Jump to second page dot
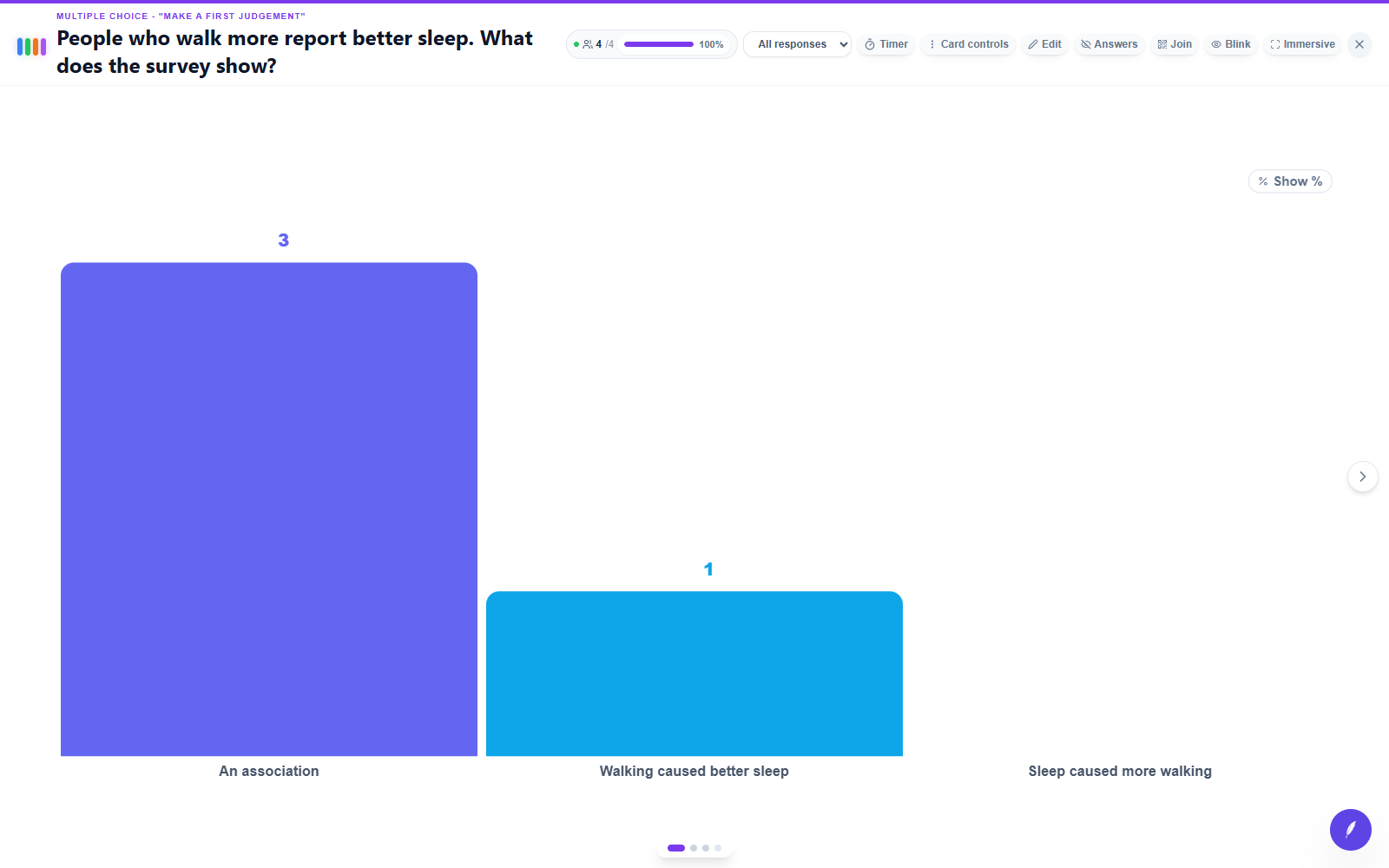The height and width of the screenshot is (868, 1389). click(x=694, y=848)
